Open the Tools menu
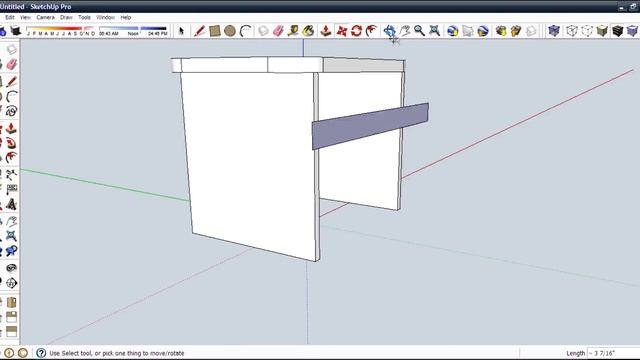The height and width of the screenshot is (360, 640). pyautogui.click(x=84, y=18)
